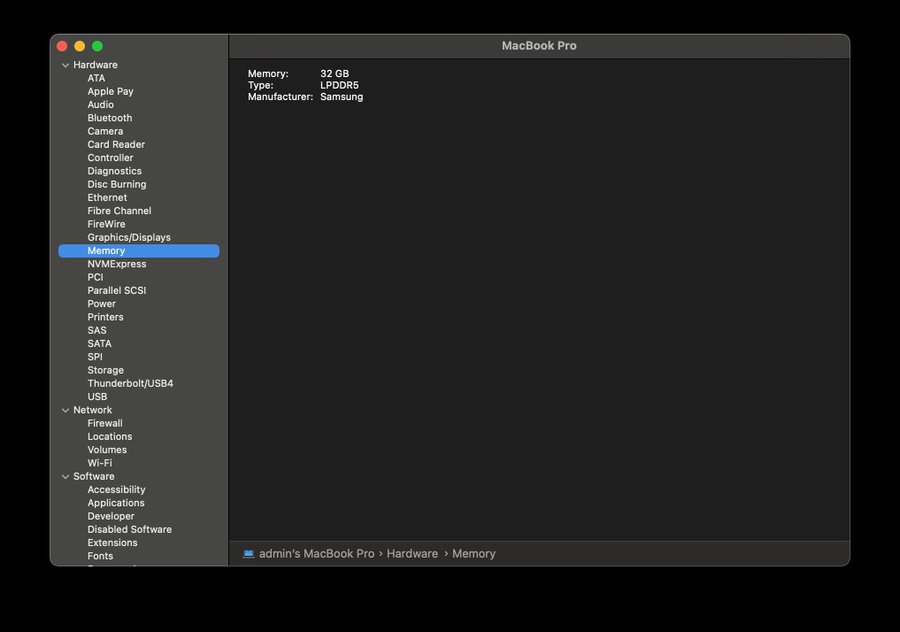Collapse the Software section chevron
The width and height of the screenshot is (900, 632).
[x=65, y=476]
